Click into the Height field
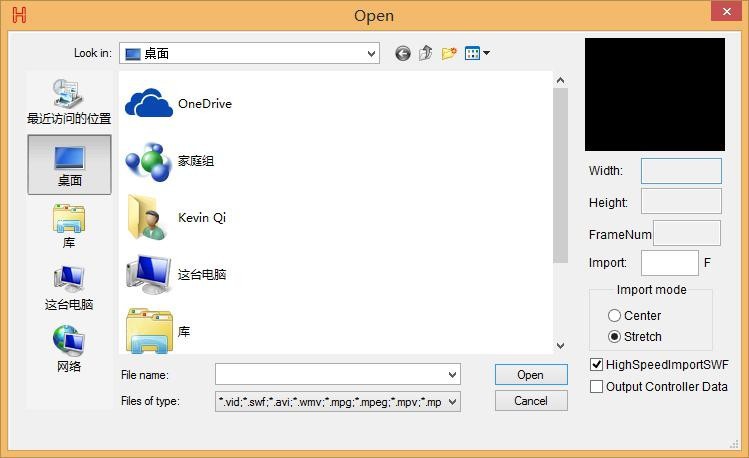 click(x=681, y=201)
